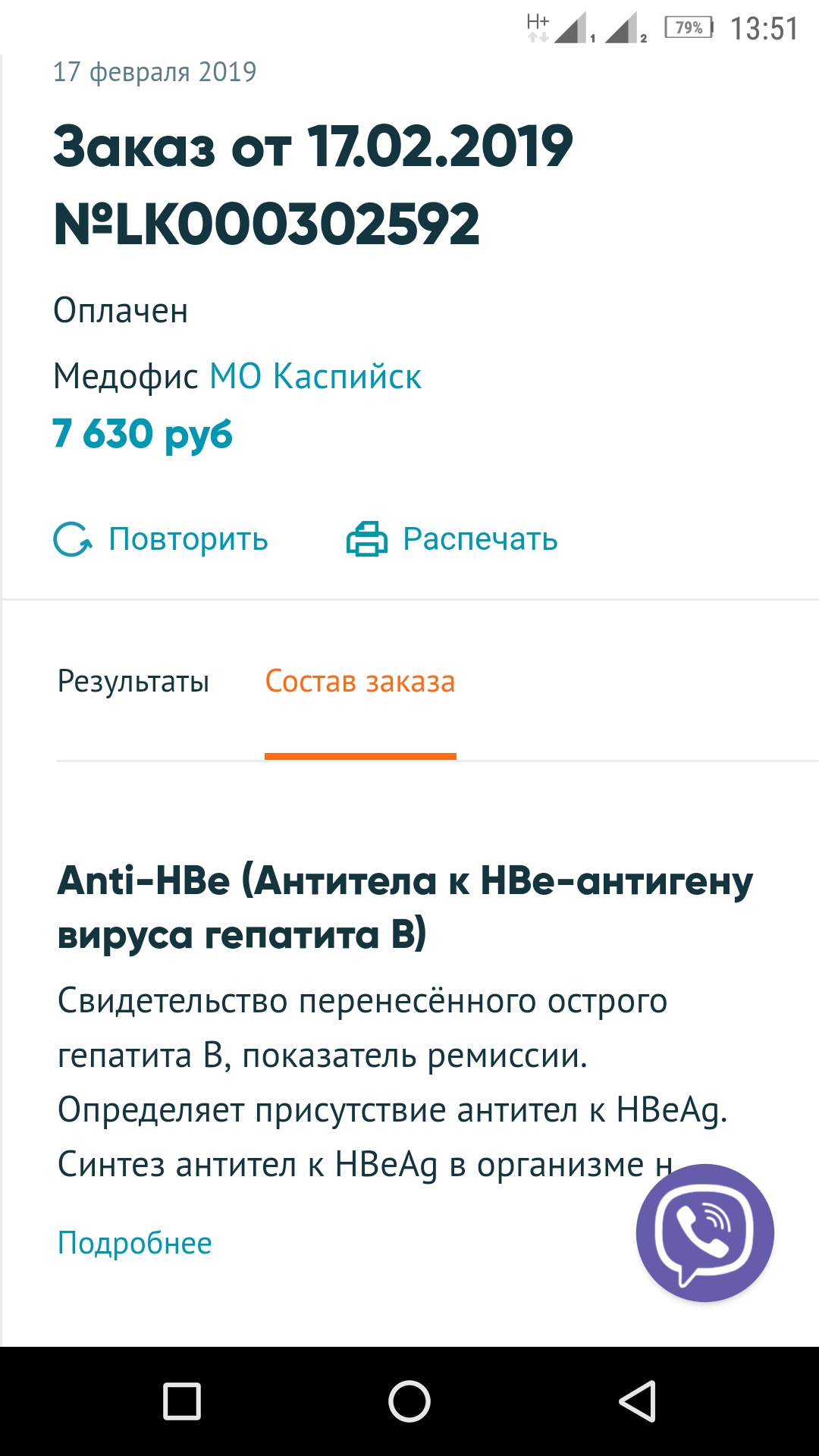Click the printer icon
Screen dimensions: 819x1456
[x=367, y=540]
